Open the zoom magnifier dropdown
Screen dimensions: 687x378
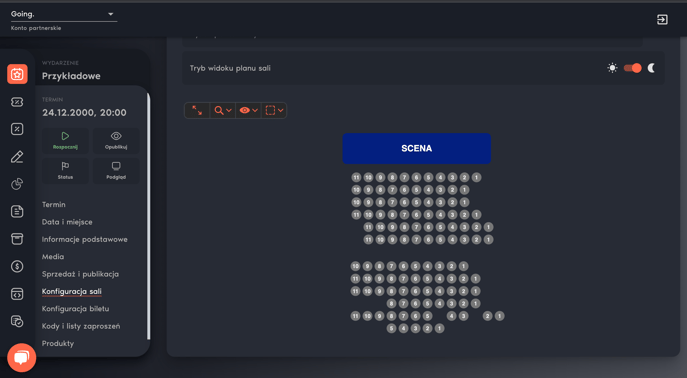point(223,110)
